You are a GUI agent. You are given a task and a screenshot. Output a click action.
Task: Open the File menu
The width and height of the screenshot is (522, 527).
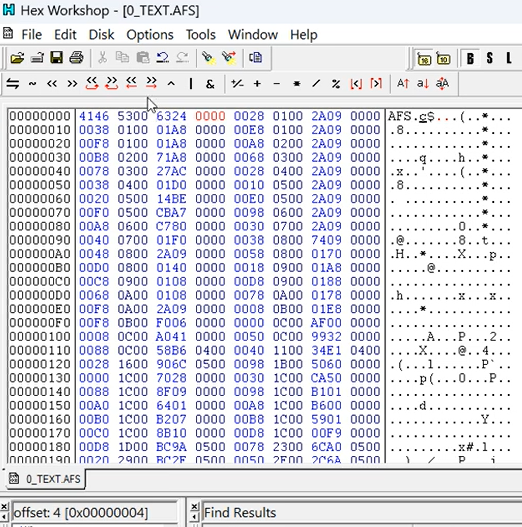point(32,35)
